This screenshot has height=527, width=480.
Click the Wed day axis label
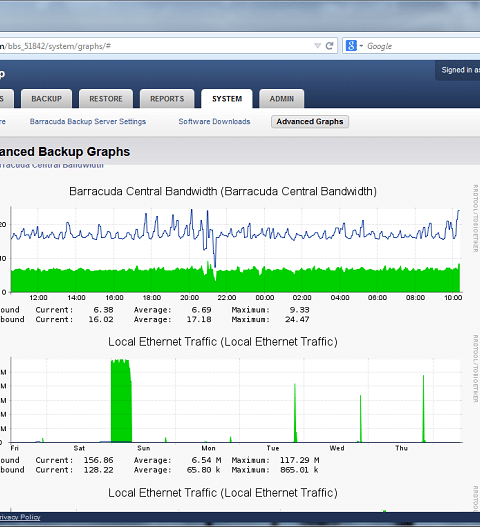337,448
